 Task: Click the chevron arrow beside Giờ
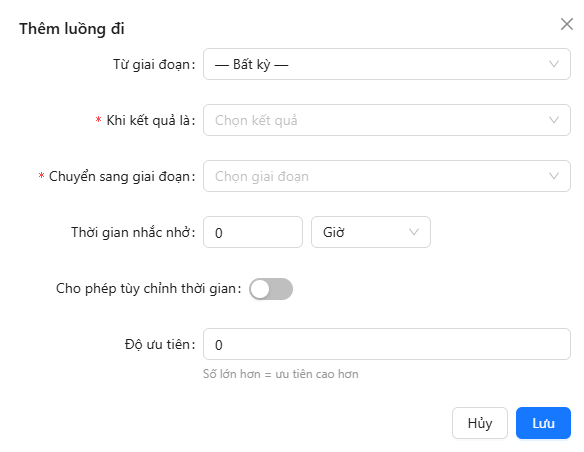[x=414, y=232]
